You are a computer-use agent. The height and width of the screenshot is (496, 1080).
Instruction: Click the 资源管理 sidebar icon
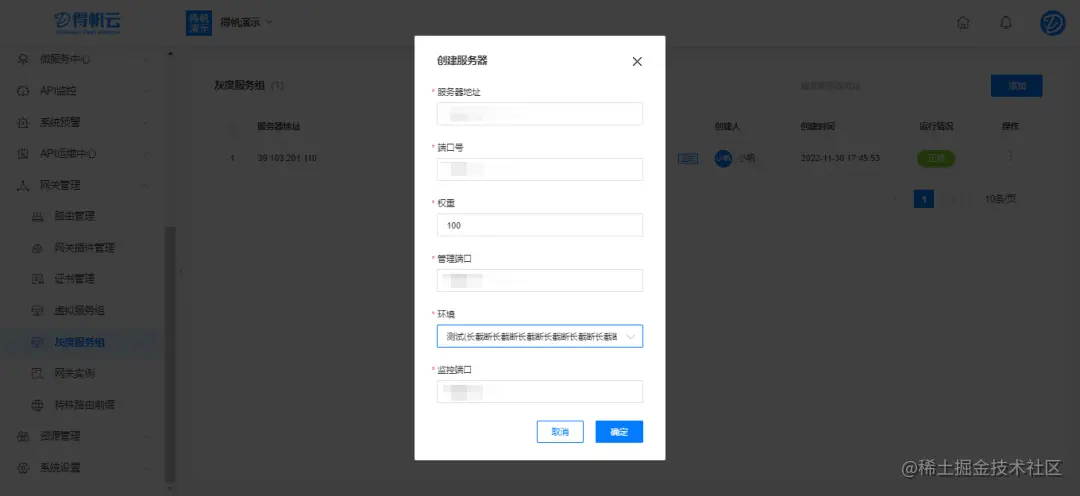(x=23, y=436)
